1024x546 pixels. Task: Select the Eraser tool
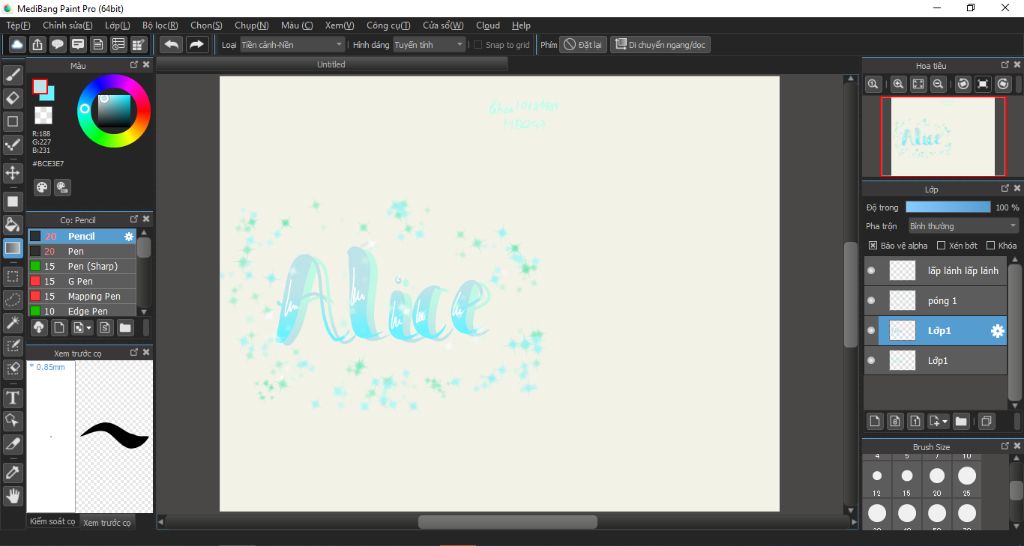(12, 98)
